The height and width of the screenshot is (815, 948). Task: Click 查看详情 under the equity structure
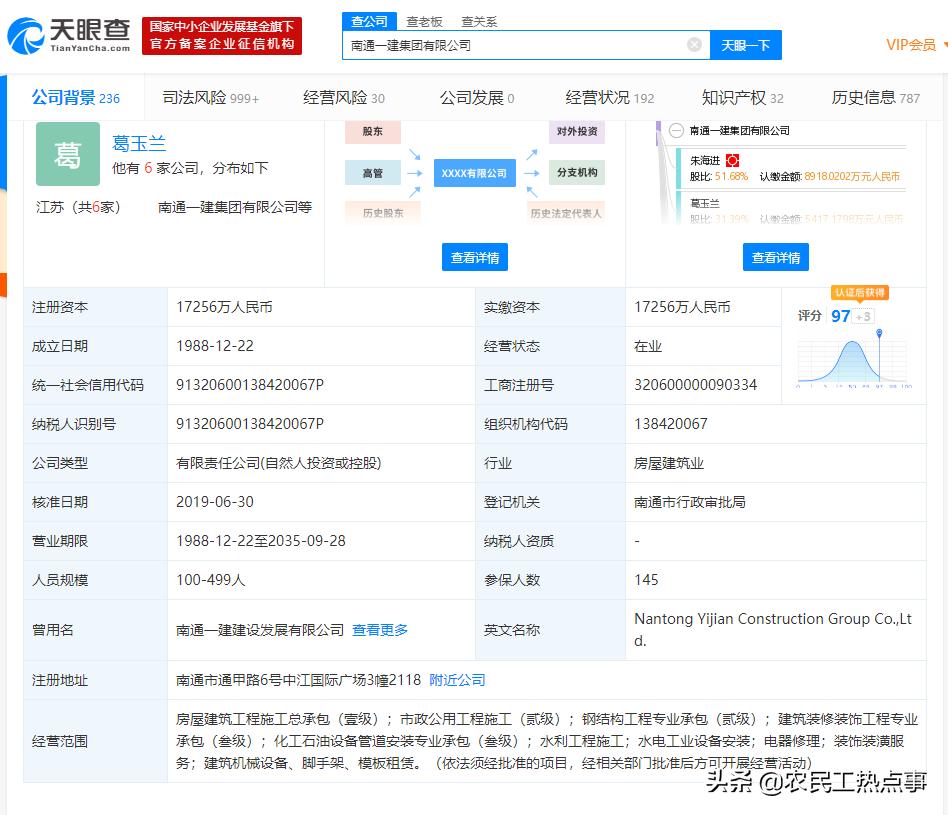click(775, 257)
